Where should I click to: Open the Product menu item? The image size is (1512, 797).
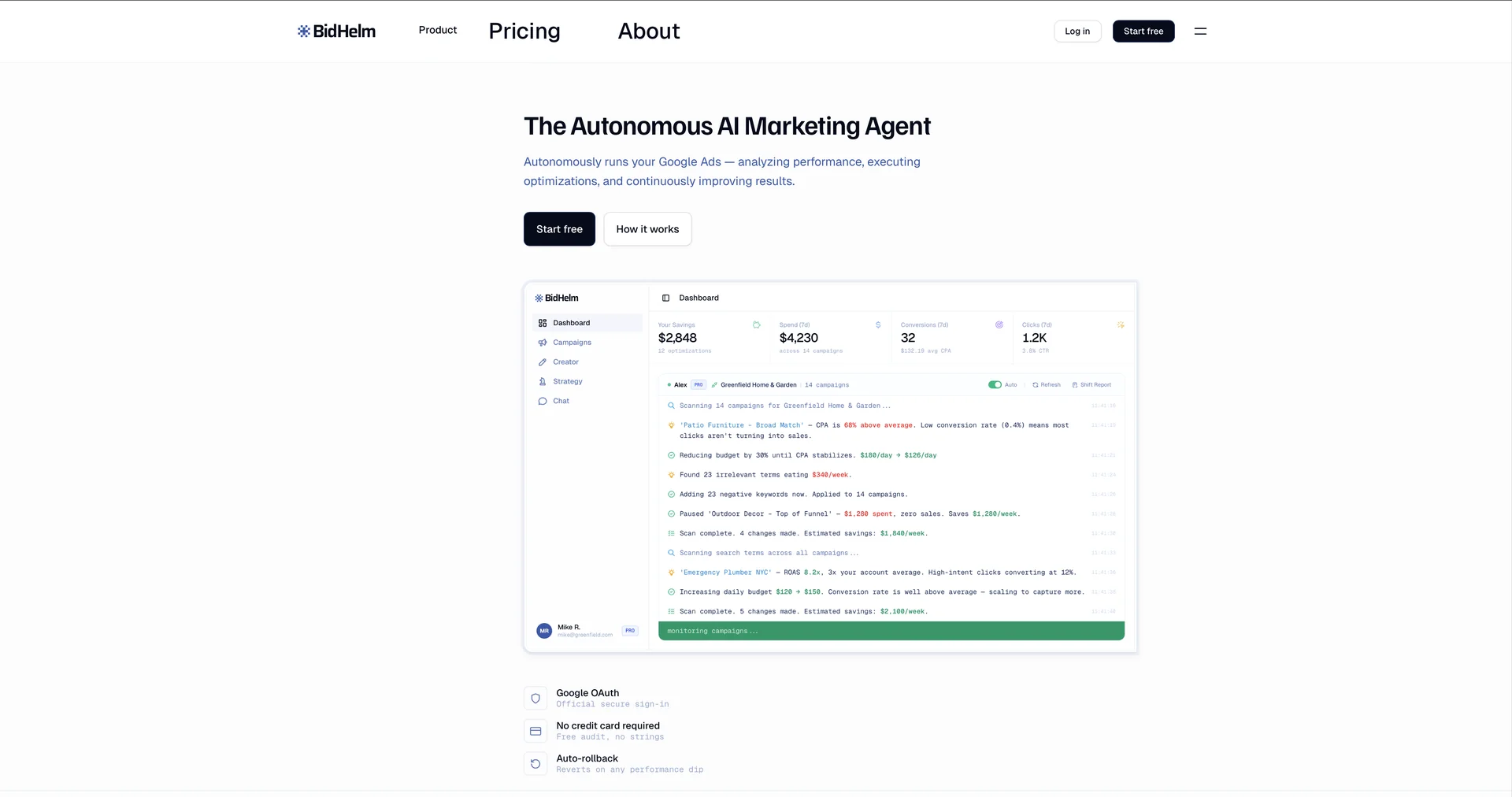438,30
